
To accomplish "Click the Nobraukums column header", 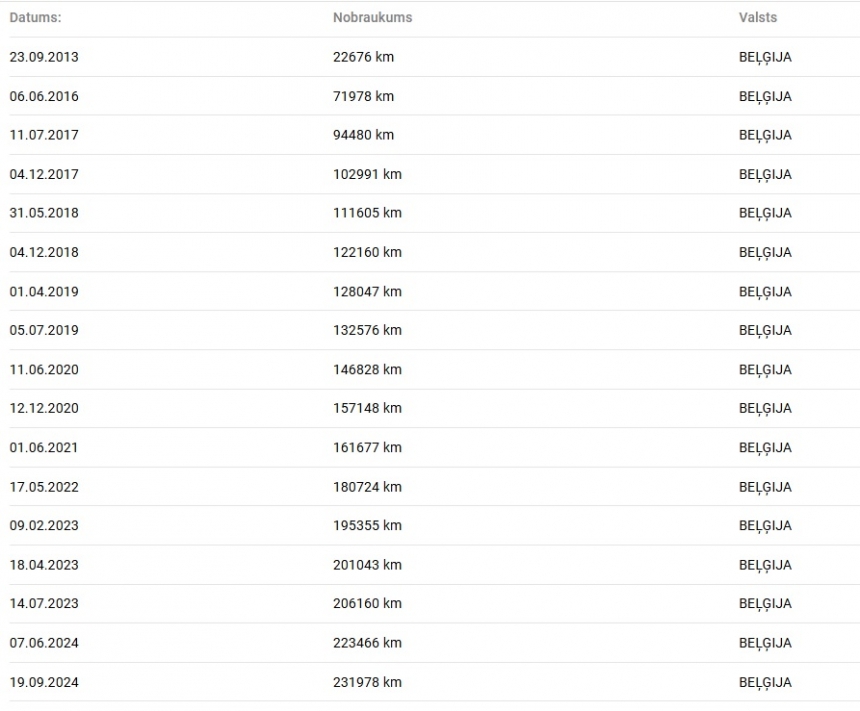I will pyautogui.click(x=372, y=17).
